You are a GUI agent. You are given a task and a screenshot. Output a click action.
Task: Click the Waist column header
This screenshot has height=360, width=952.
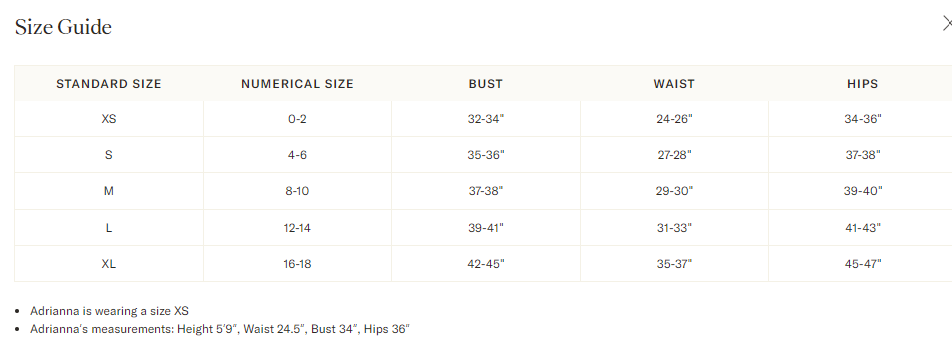tap(674, 84)
